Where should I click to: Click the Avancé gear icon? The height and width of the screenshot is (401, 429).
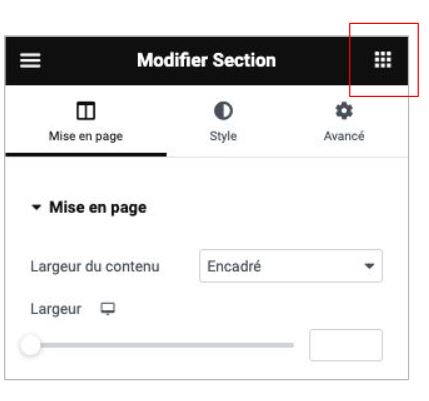[344, 111]
